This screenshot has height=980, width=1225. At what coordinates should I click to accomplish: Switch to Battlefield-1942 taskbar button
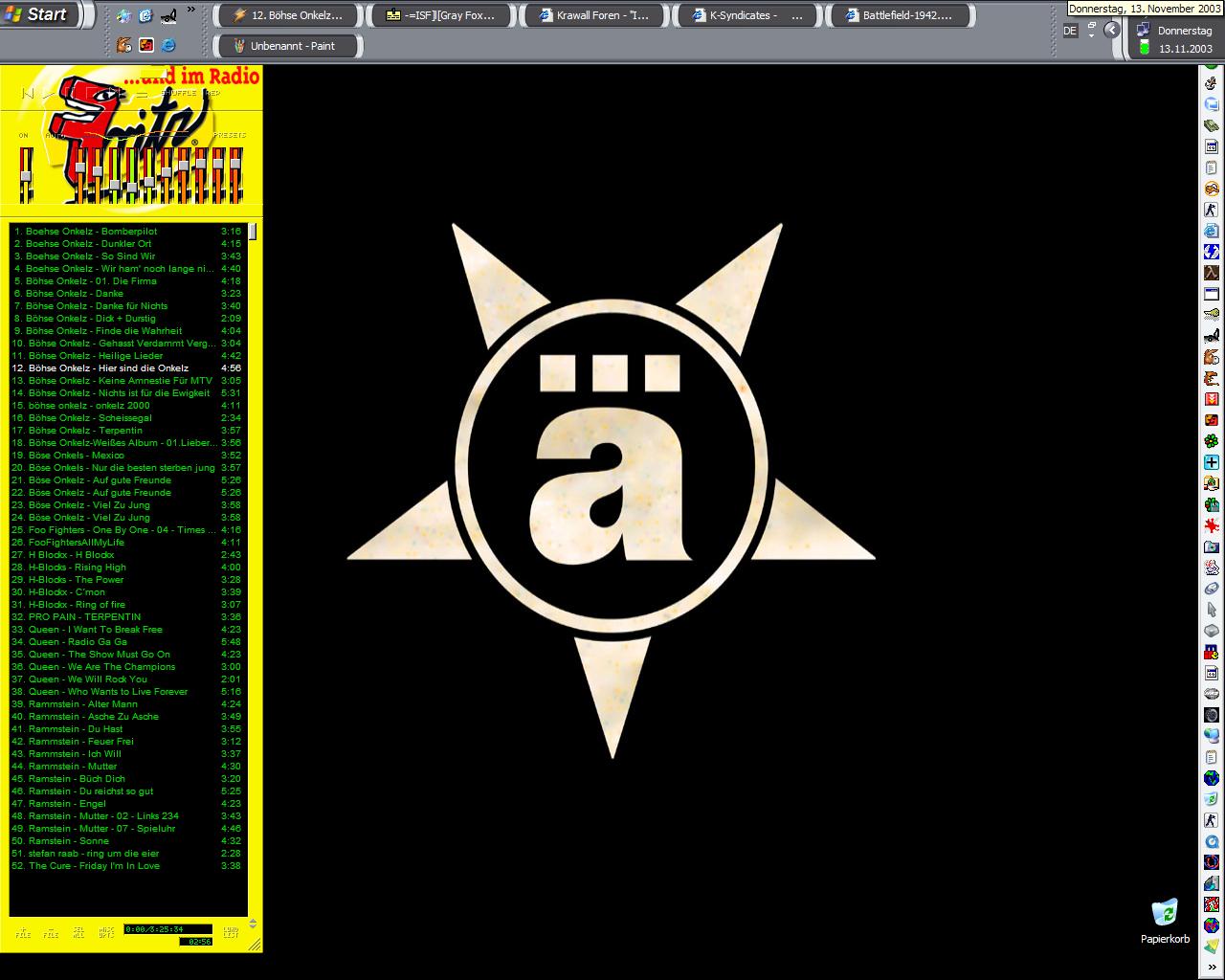click(x=900, y=15)
